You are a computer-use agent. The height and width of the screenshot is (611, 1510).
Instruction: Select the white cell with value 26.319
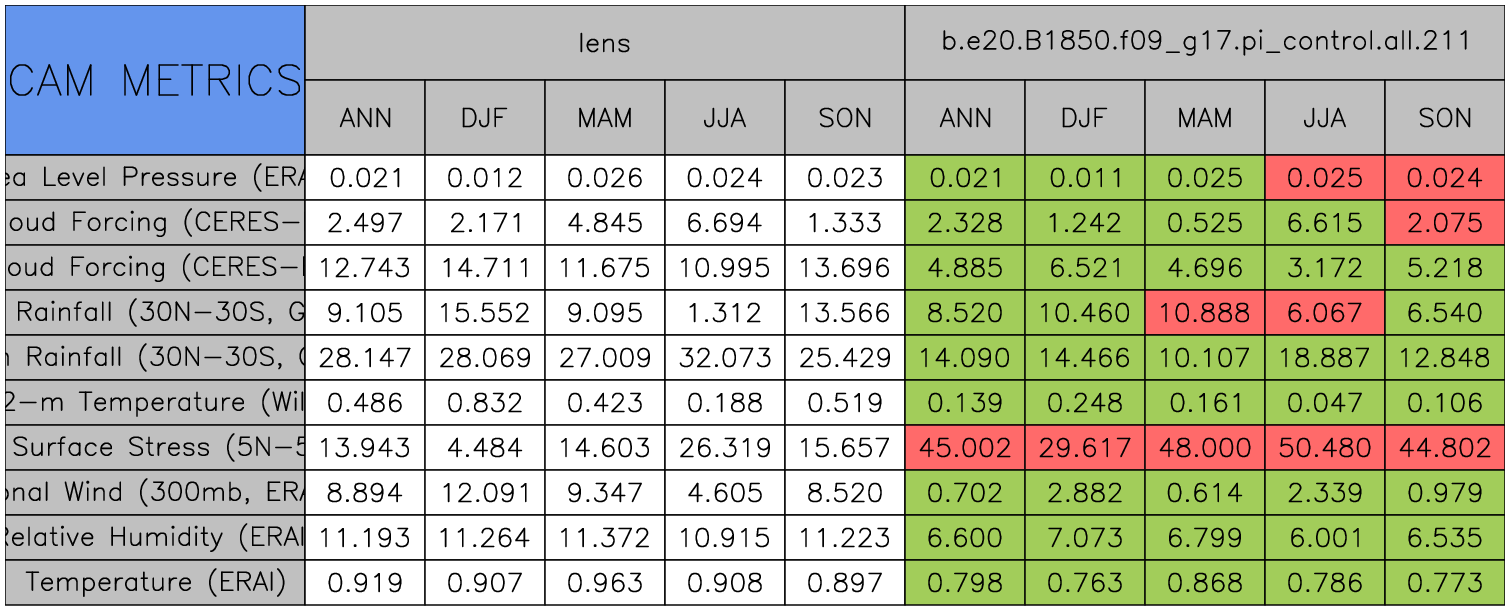(725, 448)
